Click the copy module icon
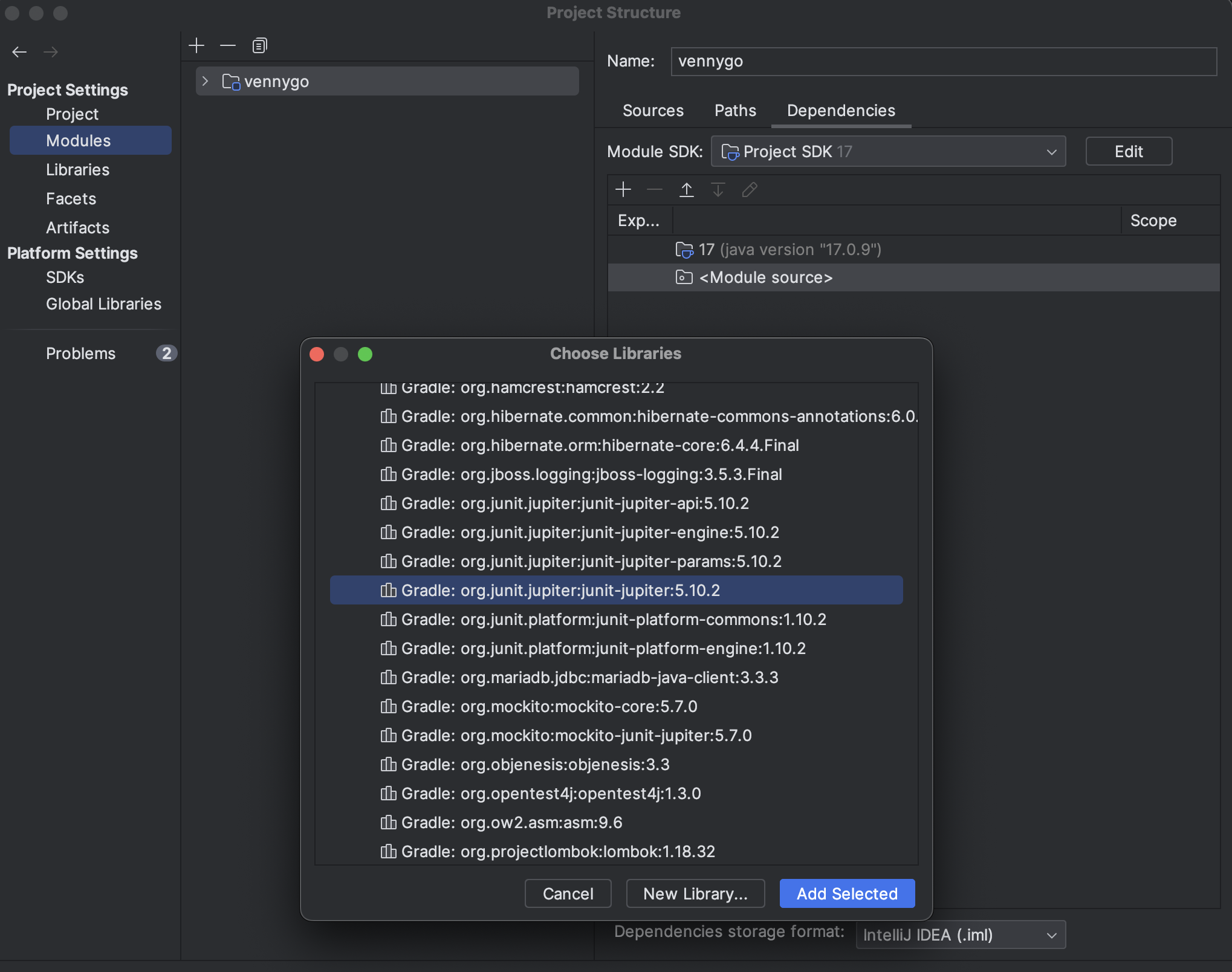 pyautogui.click(x=259, y=46)
